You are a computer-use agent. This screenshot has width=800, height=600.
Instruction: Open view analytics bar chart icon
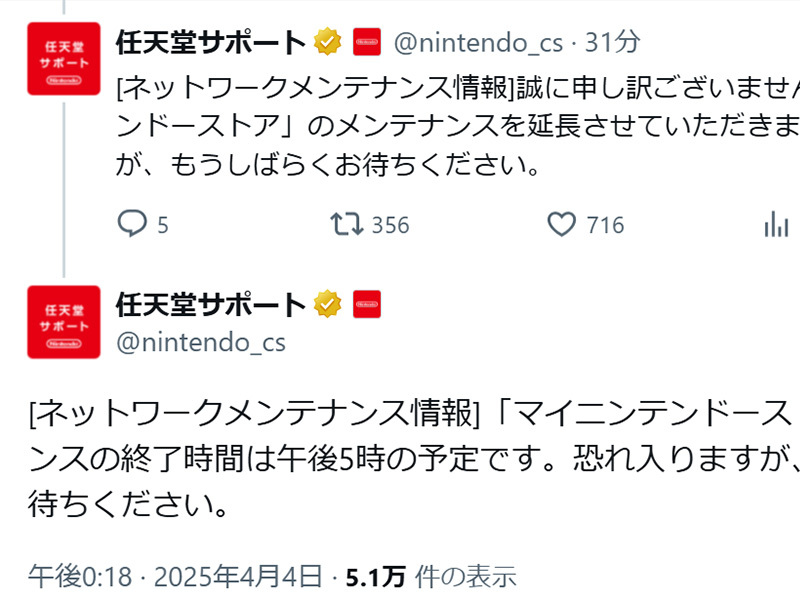[x=776, y=224]
